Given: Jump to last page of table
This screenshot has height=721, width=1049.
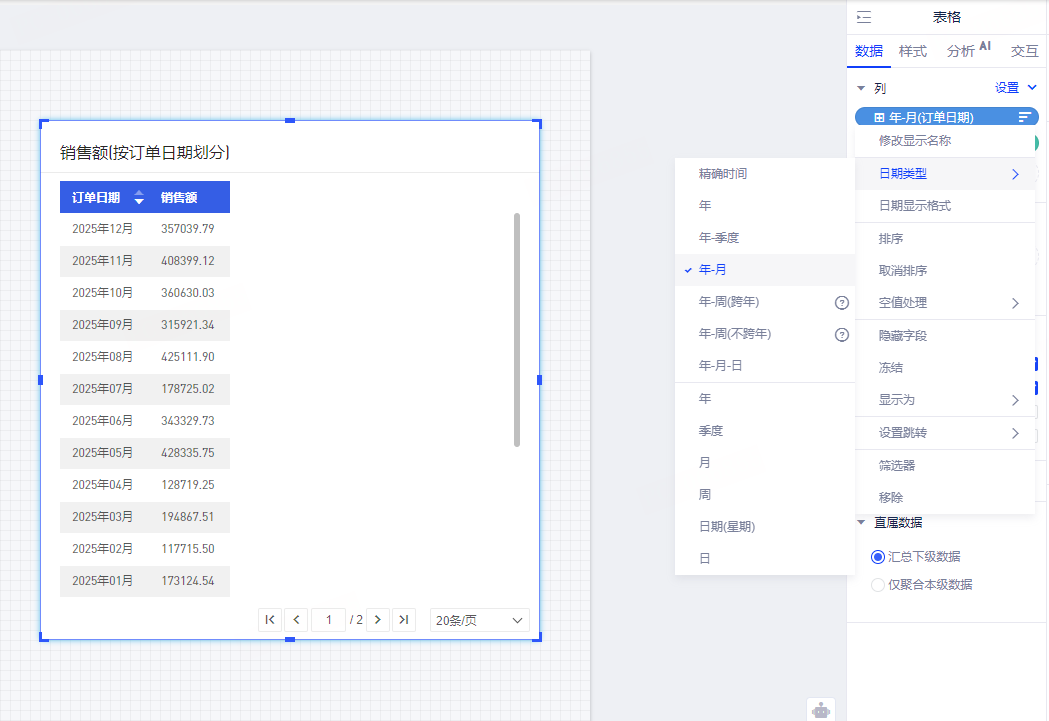Looking at the screenshot, I should (403, 620).
